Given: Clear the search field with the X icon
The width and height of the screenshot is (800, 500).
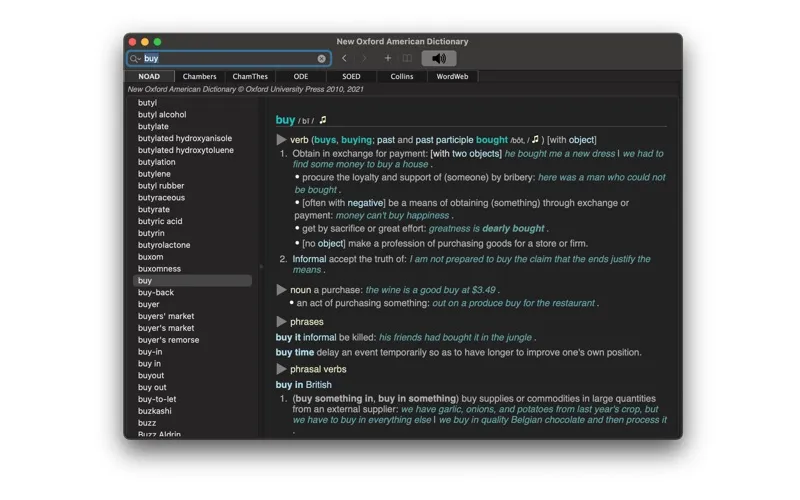Looking at the screenshot, I should click(321, 59).
